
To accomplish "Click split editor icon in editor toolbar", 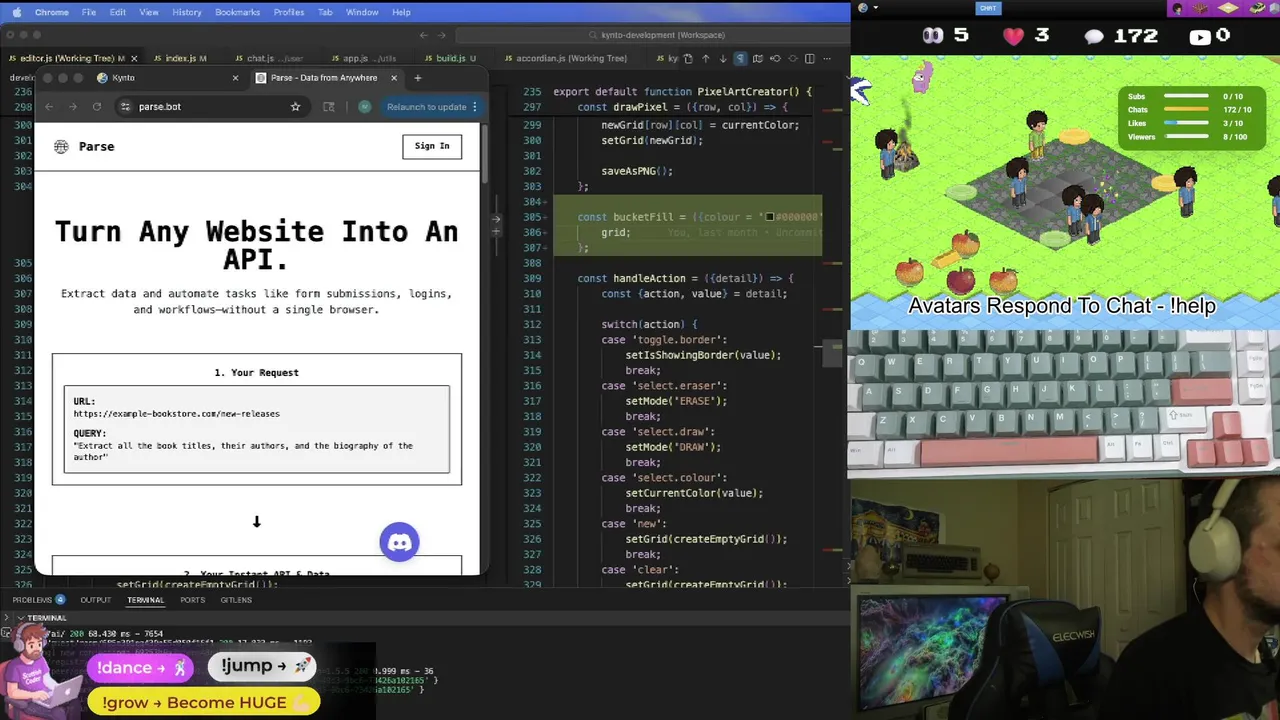I will (x=809, y=59).
